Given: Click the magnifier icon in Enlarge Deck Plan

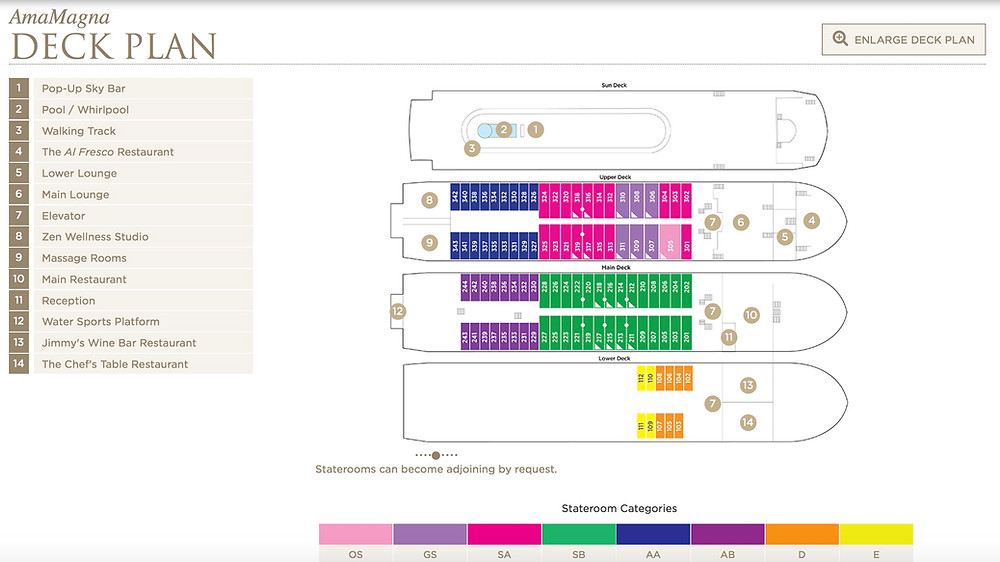Looking at the screenshot, I should click(x=840, y=39).
